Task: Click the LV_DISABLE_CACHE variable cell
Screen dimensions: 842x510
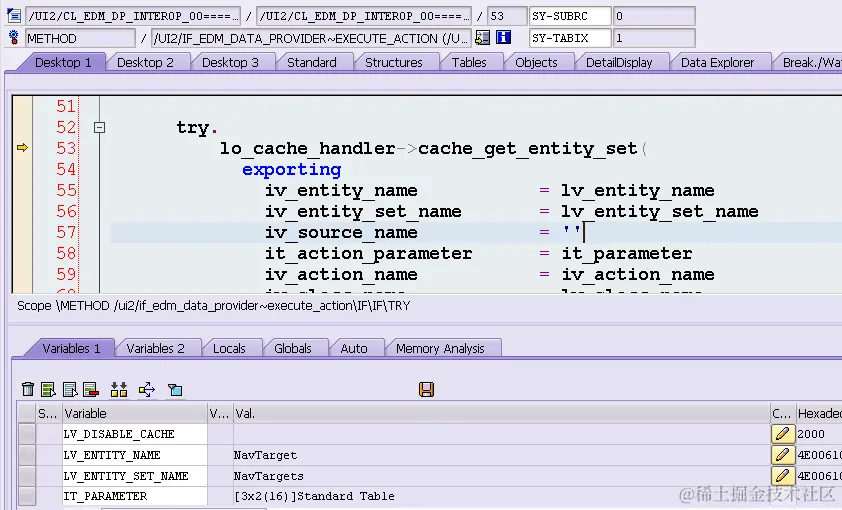Action: 135,434
